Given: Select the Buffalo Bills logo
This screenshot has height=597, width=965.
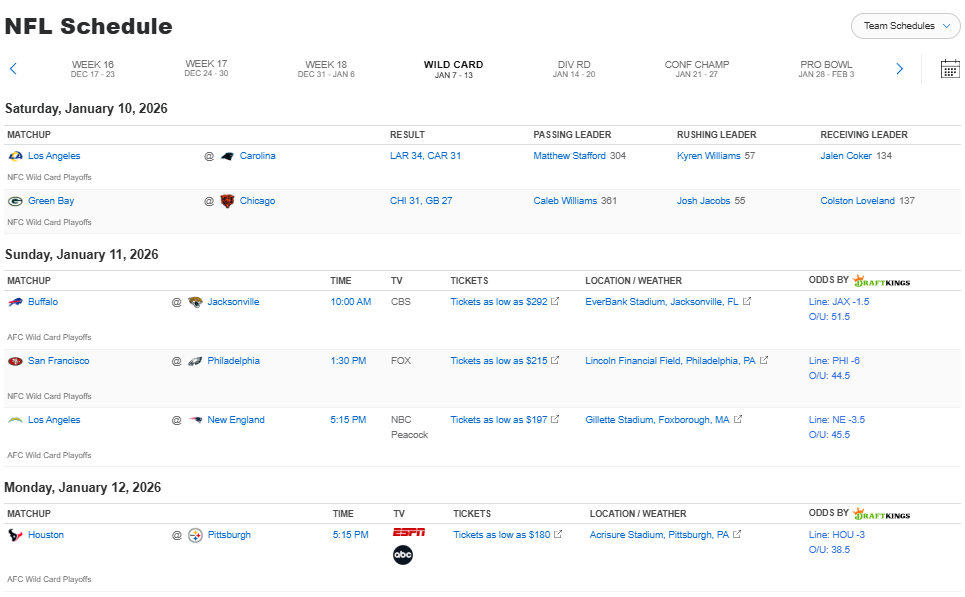Looking at the screenshot, I should click(x=17, y=301).
